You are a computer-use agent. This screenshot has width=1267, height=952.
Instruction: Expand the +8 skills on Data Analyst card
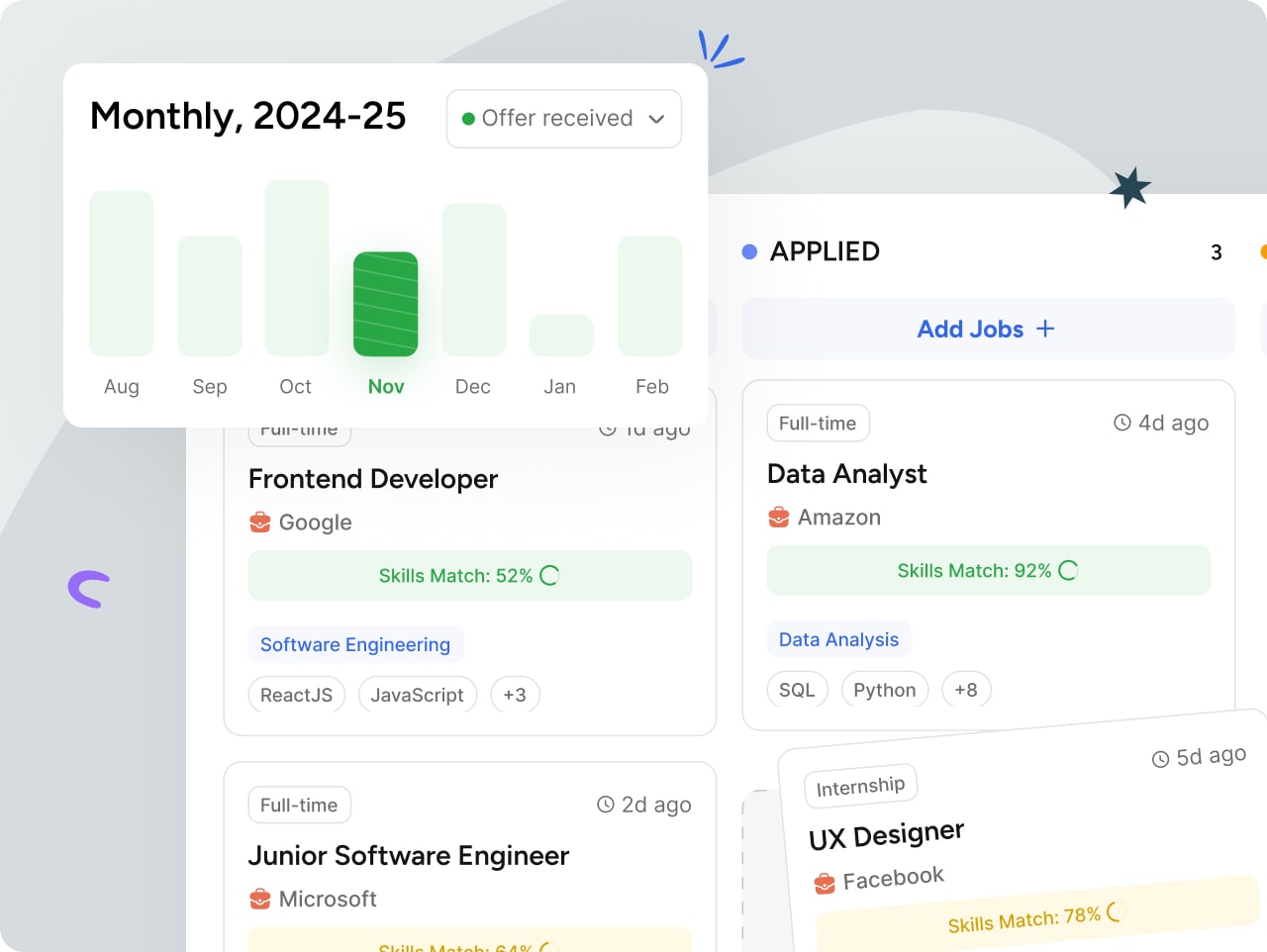click(x=966, y=690)
